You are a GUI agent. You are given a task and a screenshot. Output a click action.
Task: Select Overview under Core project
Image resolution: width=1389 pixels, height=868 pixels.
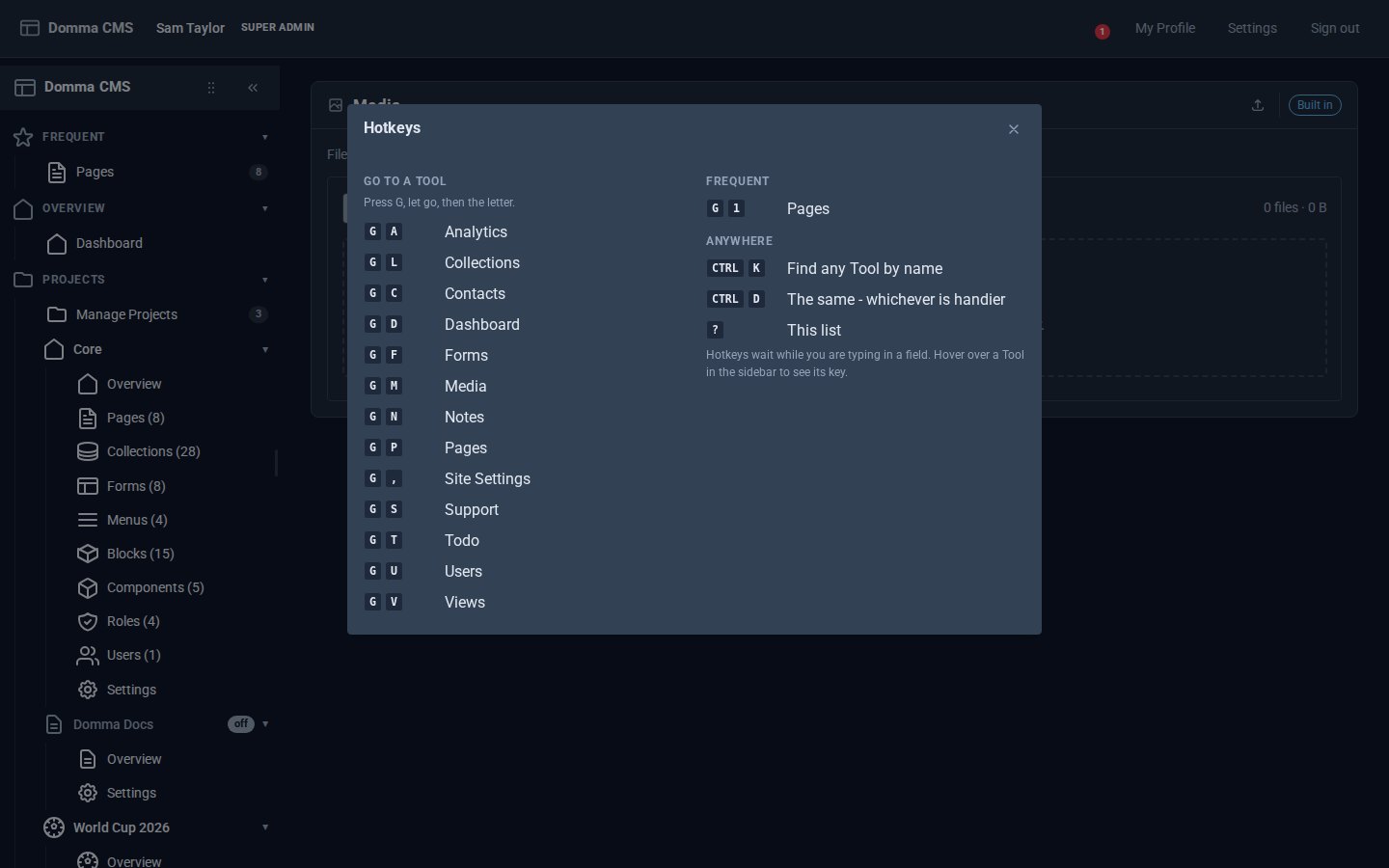tap(134, 384)
